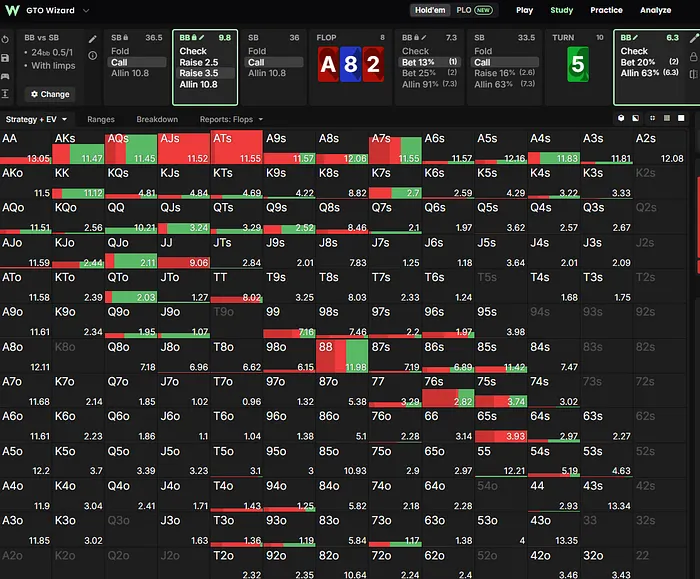Screen dimensions: 700x579
Task: Select Bet 20% in BB 6.3 card
Action: (650, 62)
